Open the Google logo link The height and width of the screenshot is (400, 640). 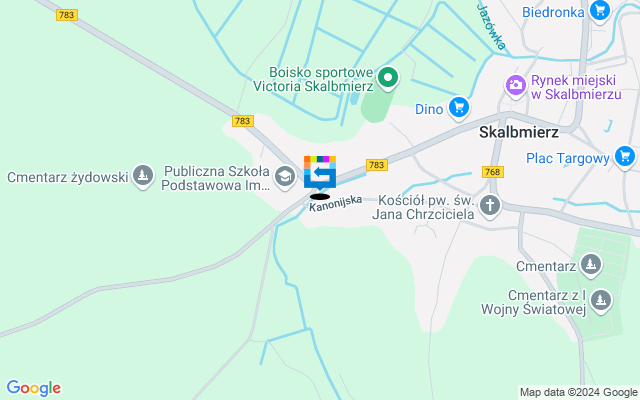[x=33, y=388]
